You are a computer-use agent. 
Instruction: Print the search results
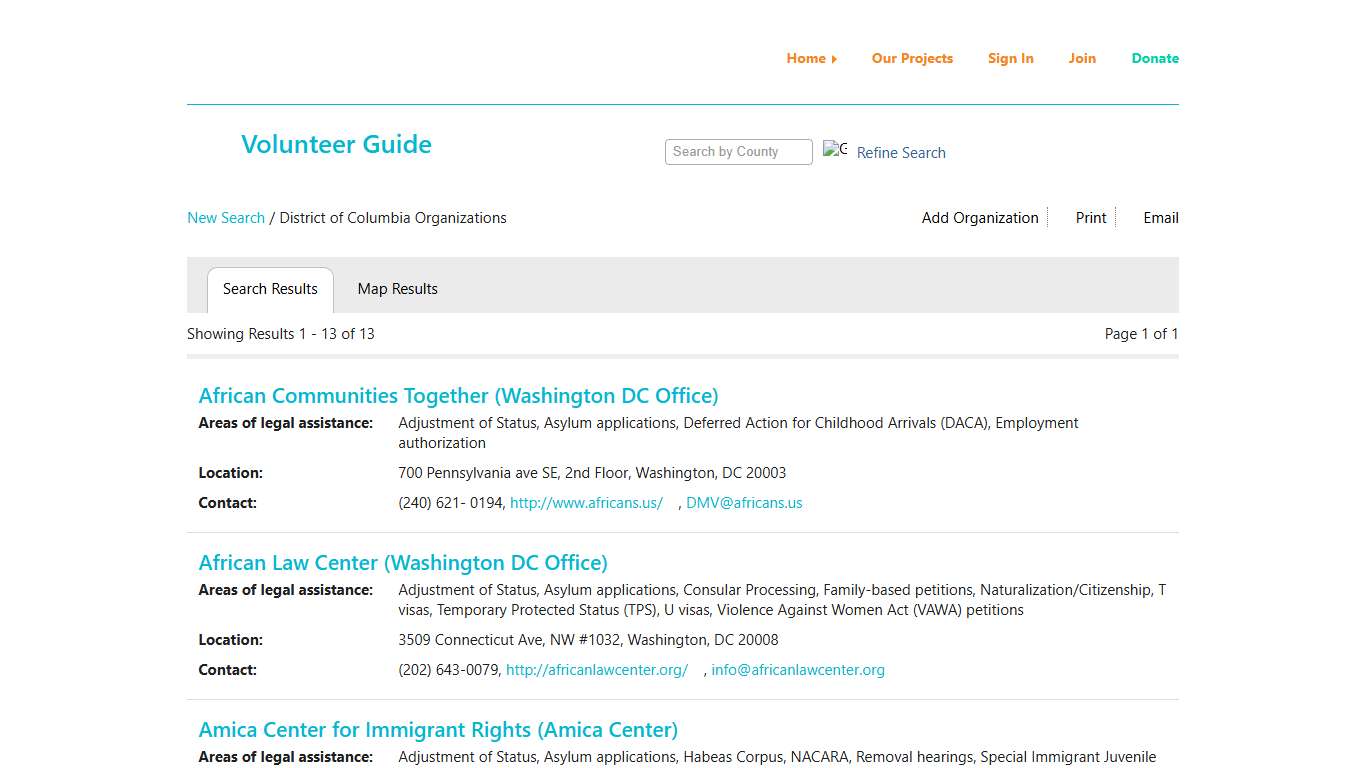coord(1090,217)
